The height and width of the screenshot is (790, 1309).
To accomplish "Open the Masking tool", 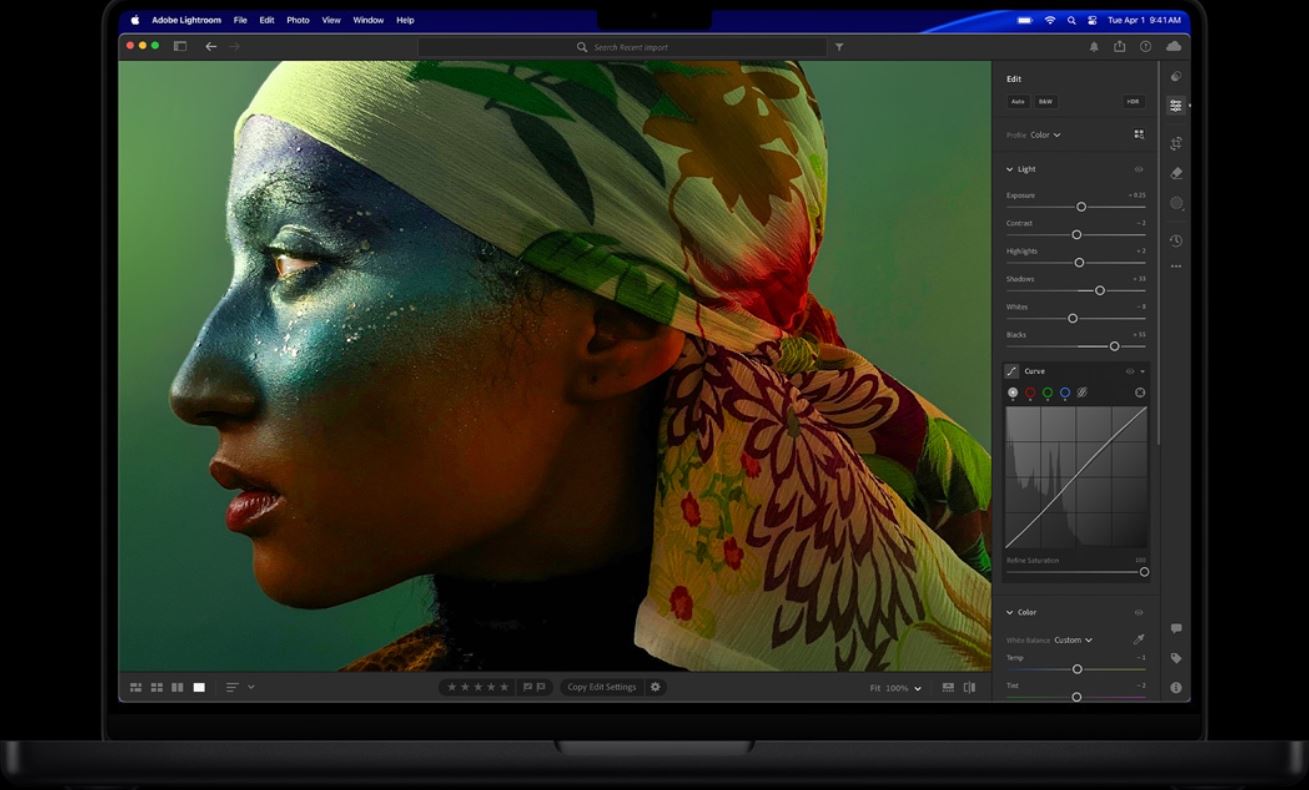I will tap(1176, 203).
